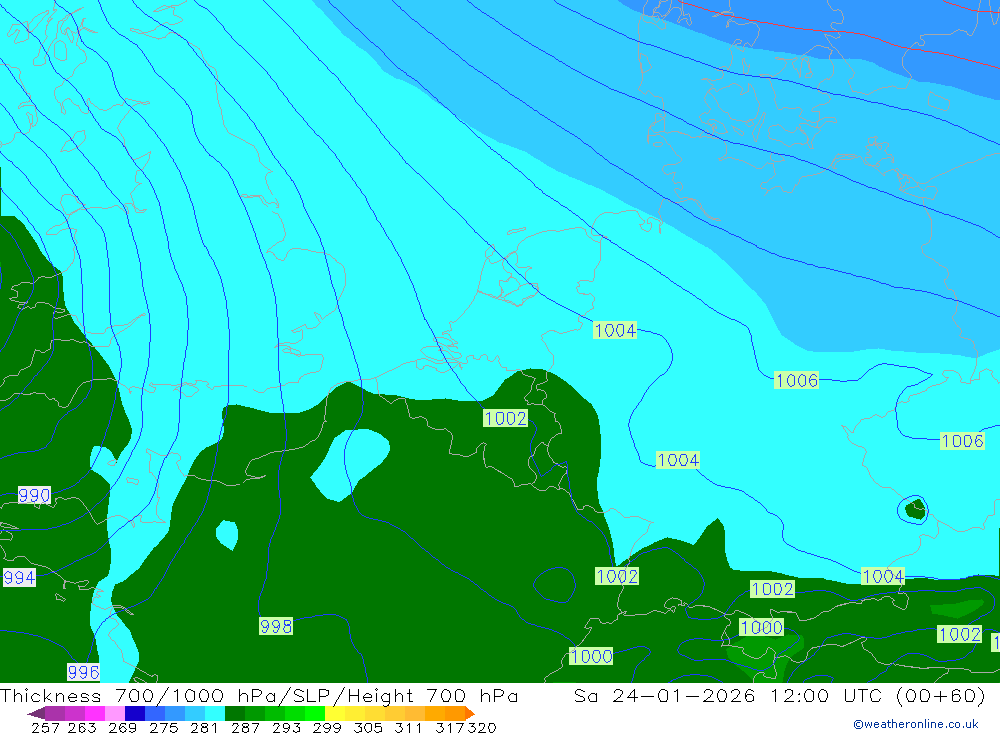Click the UTC text
Image resolution: width=1000 pixels, height=733 pixels.
863,695
